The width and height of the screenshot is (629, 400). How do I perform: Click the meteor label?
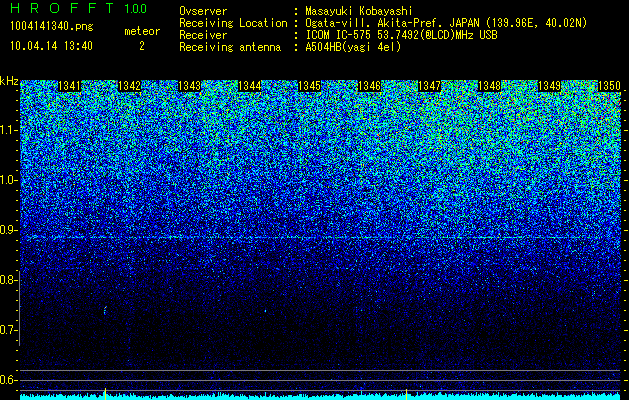pos(142,31)
